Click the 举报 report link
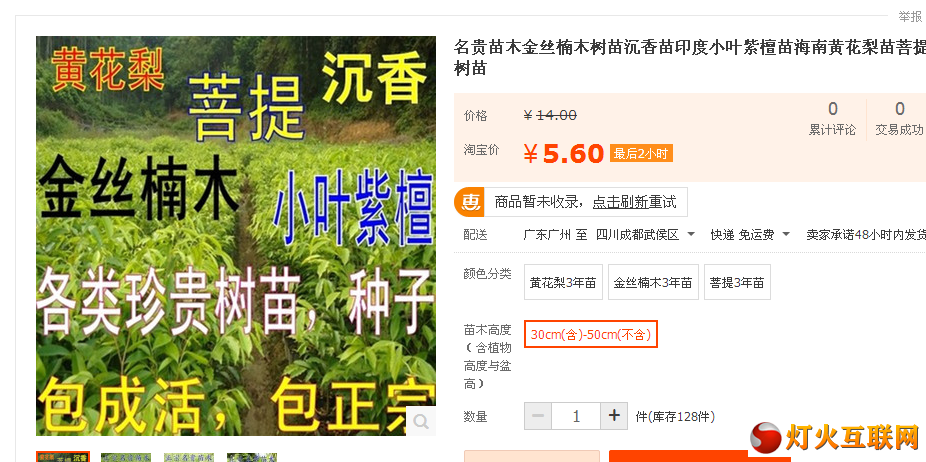Viewport: 926px width, 462px height. [910, 17]
